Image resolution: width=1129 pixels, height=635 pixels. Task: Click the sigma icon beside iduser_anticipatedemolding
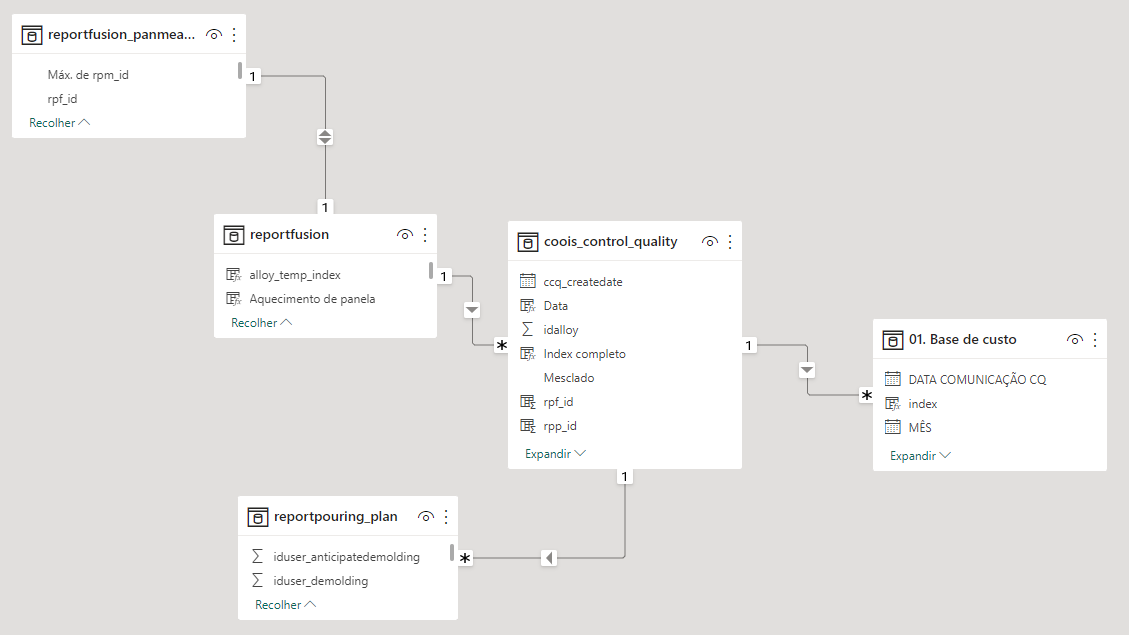coord(257,556)
